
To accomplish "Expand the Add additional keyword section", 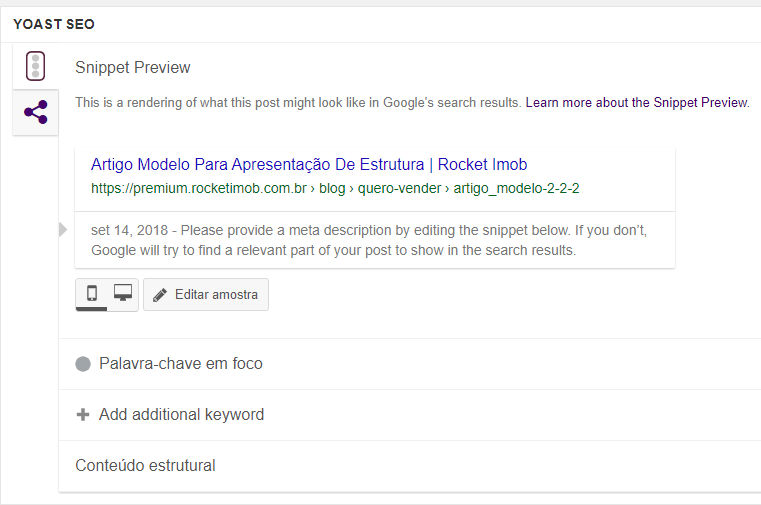I will click(410, 415).
